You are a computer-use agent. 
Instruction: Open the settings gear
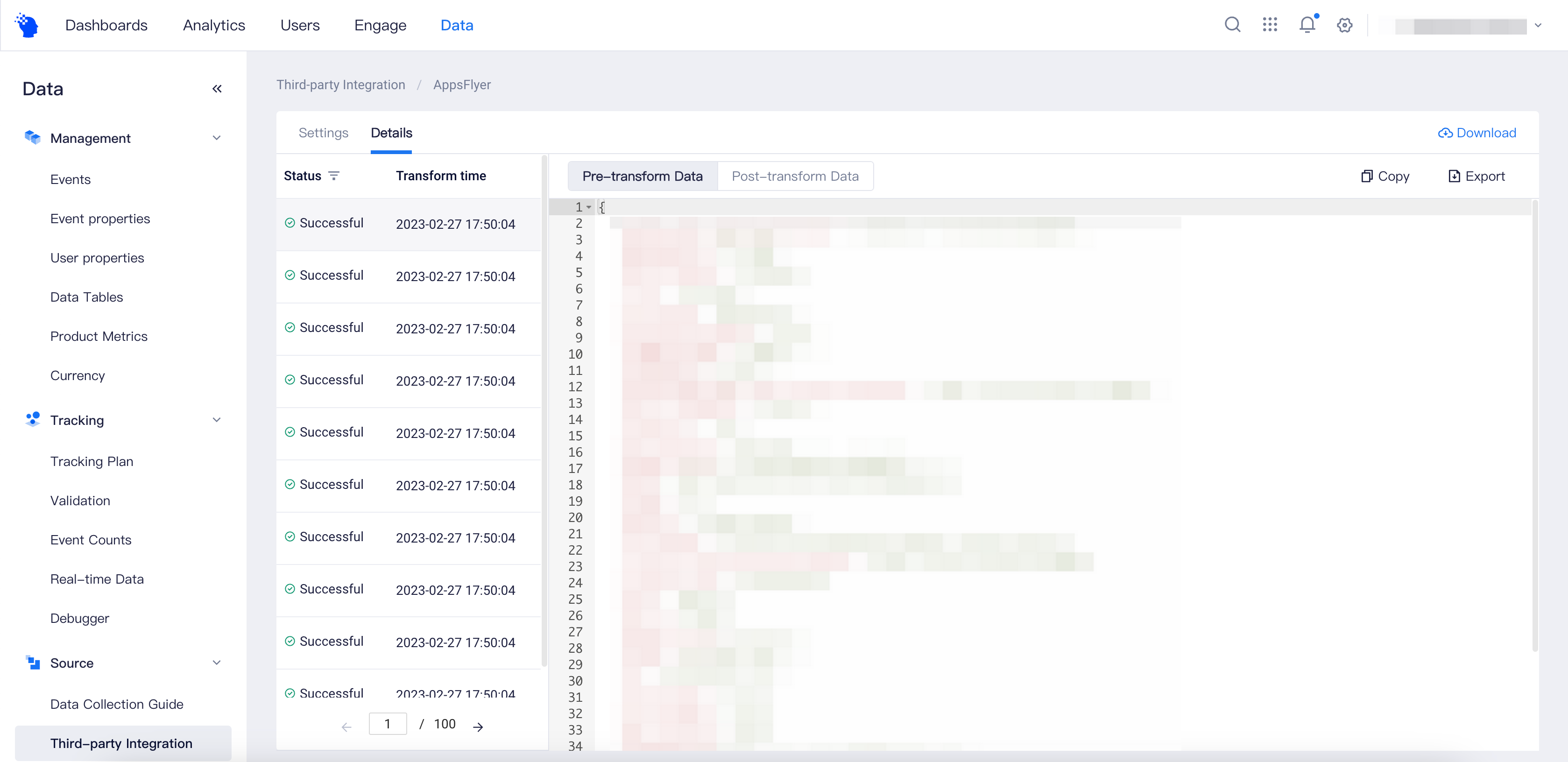click(x=1345, y=25)
